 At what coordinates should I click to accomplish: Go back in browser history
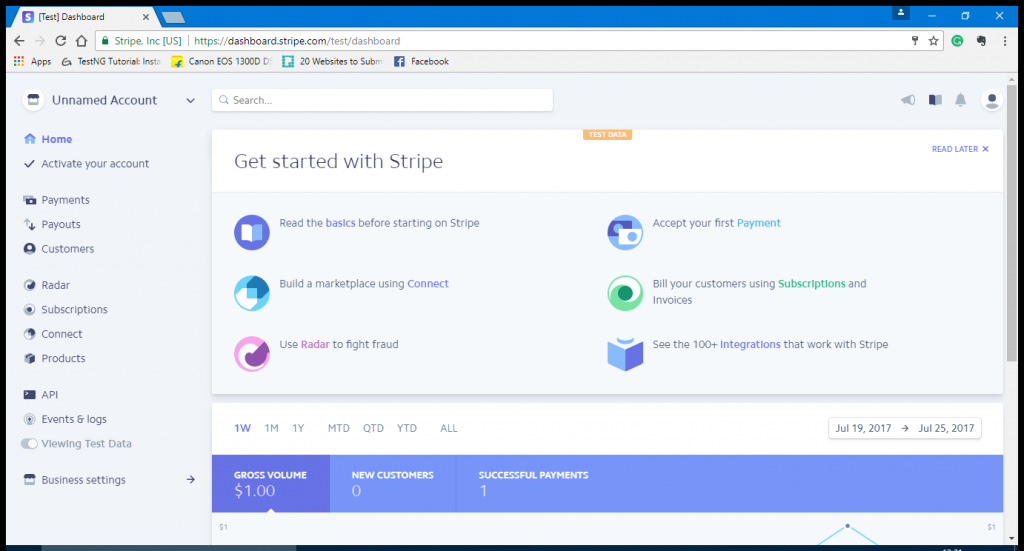point(19,40)
